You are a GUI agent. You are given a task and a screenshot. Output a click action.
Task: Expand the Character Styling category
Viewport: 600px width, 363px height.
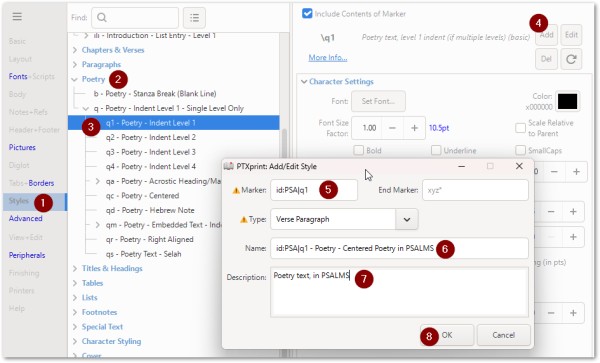pos(75,341)
